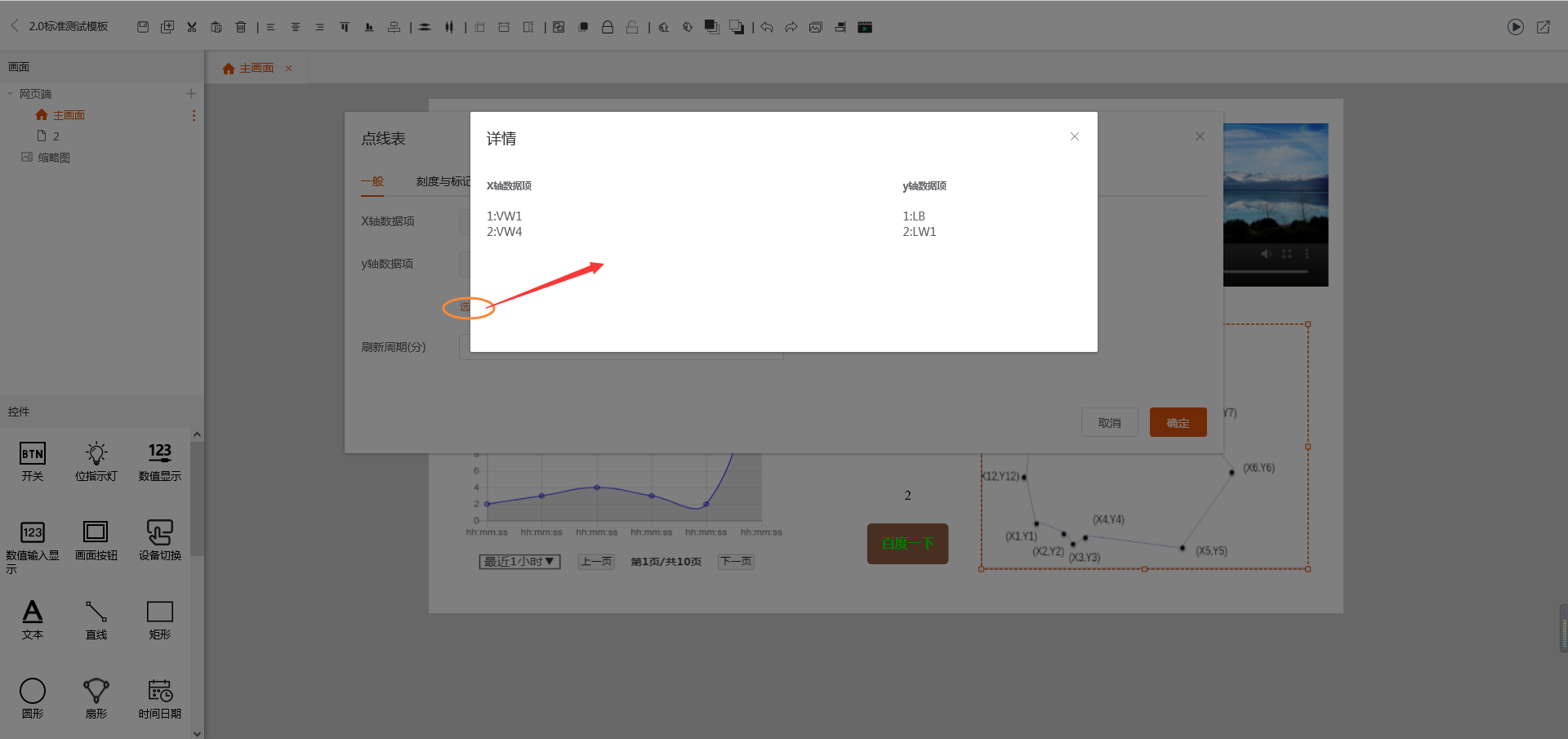The width and height of the screenshot is (1568, 739).
Task: Open the 主画面 three-dot menu
Action: (x=194, y=116)
